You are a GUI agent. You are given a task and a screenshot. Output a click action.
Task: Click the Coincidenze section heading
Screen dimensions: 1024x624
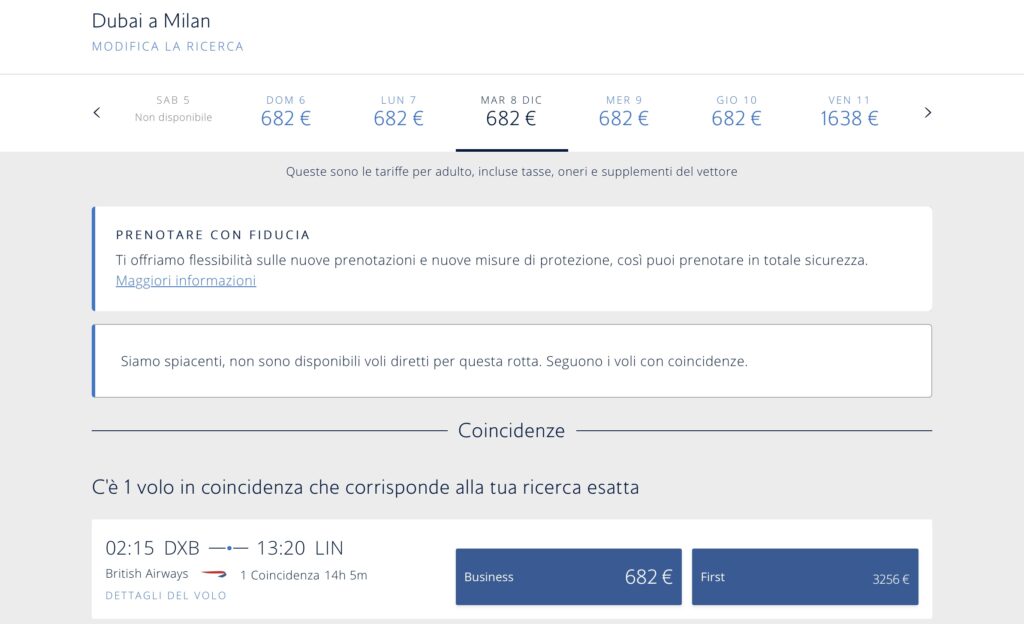click(511, 430)
